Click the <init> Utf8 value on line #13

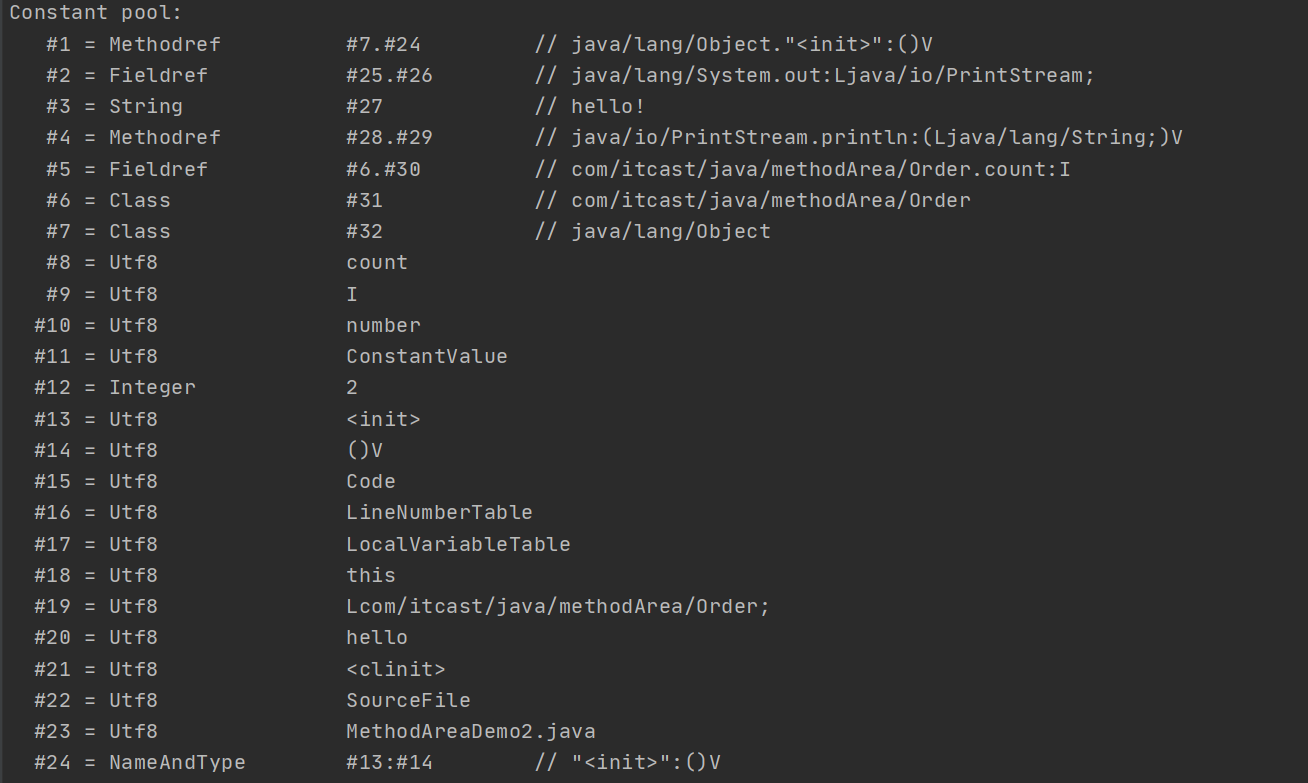383,419
